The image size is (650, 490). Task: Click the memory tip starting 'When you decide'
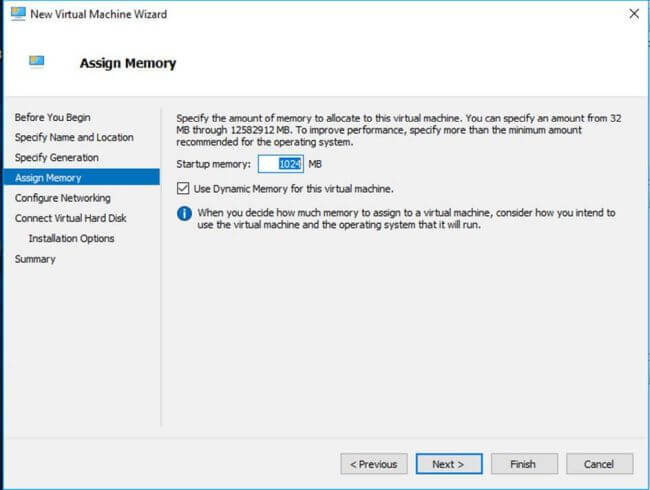(x=406, y=218)
